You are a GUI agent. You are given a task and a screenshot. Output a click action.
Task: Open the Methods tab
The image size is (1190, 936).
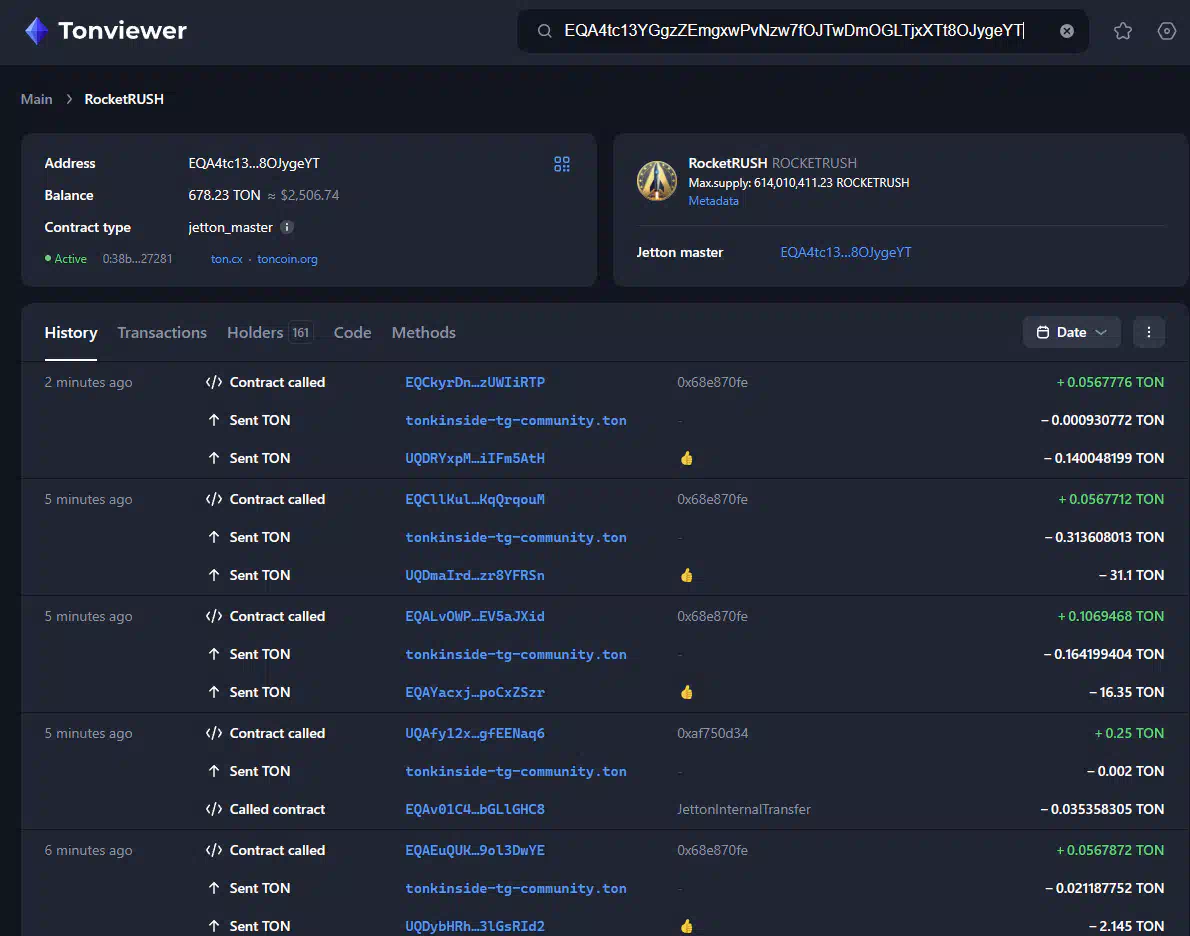pyautogui.click(x=423, y=332)
